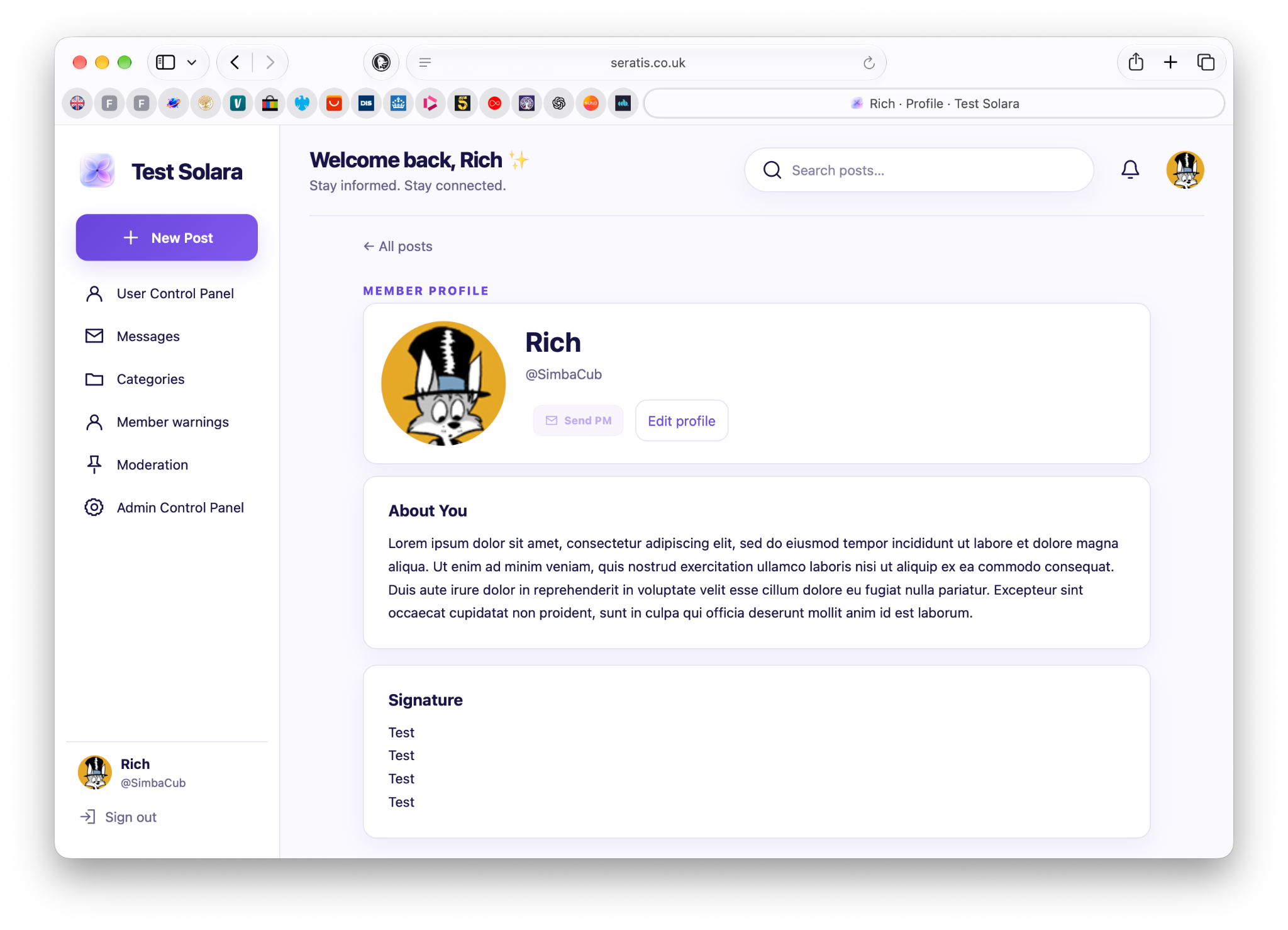
Task: Go forward in browser history
Action: 270,62
